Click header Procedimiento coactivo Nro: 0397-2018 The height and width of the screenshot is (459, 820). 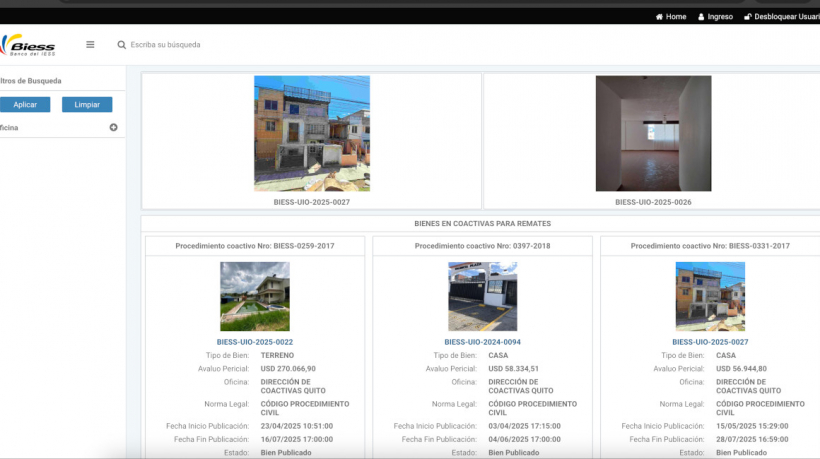point(482,246)
